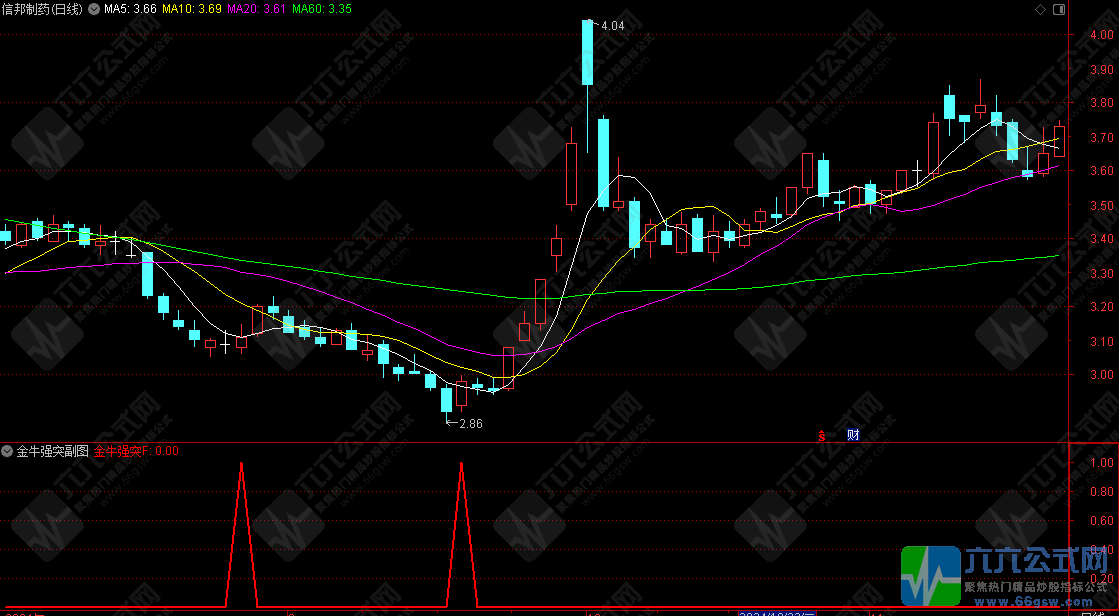Click the 2.86 low price marker
Screen dimensions: 1119x616
pyautogui.click(x=469, y=424)
